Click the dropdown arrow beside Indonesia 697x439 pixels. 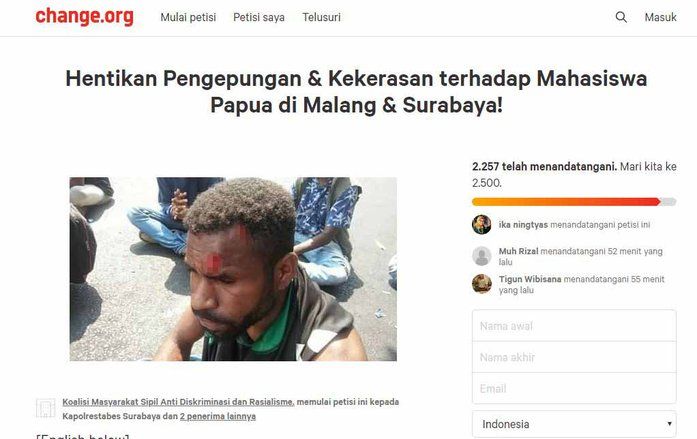pyautogui.click(x=669, y=424)
